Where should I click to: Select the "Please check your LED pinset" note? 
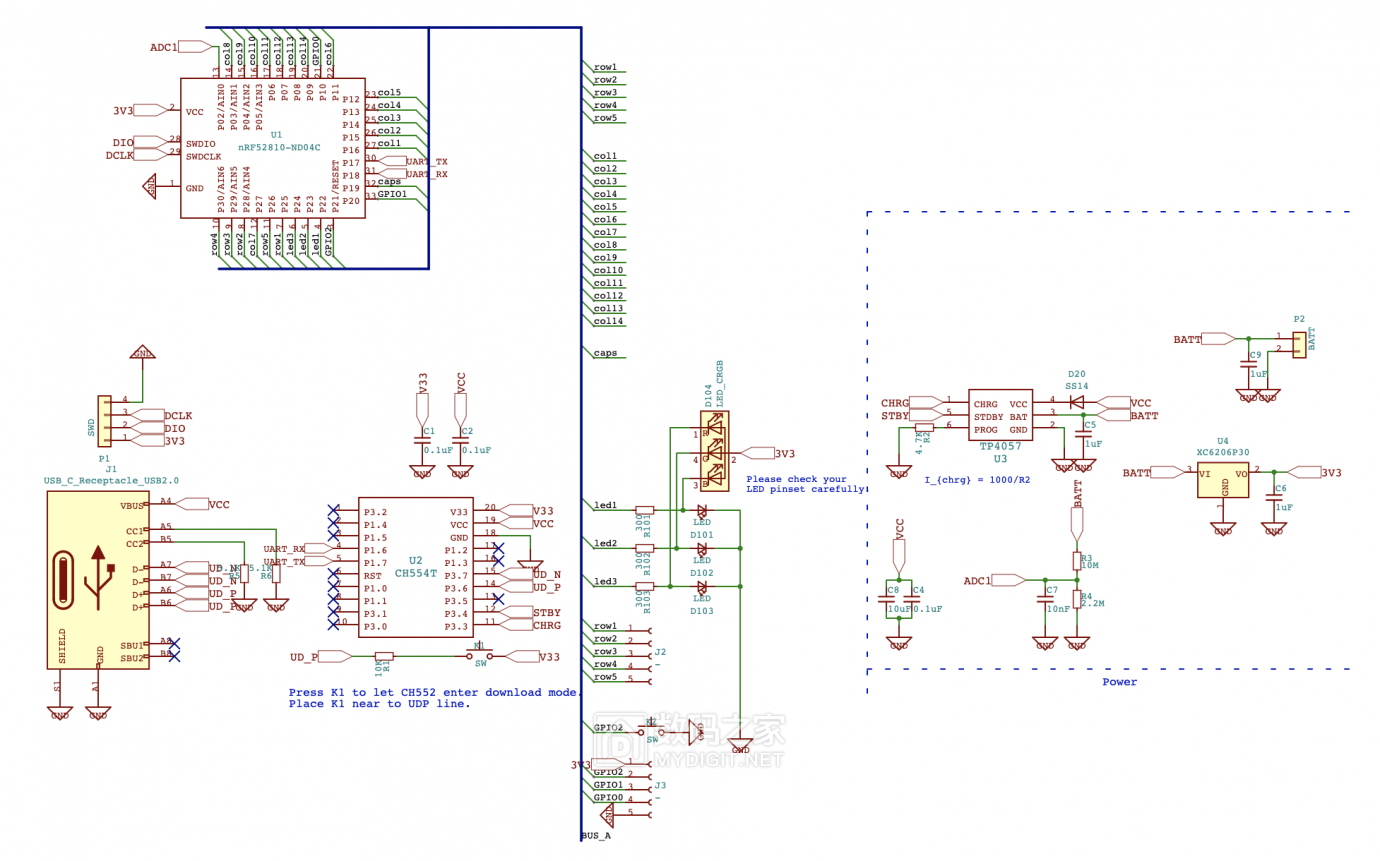pyautogui.click(x=804, y=484)
